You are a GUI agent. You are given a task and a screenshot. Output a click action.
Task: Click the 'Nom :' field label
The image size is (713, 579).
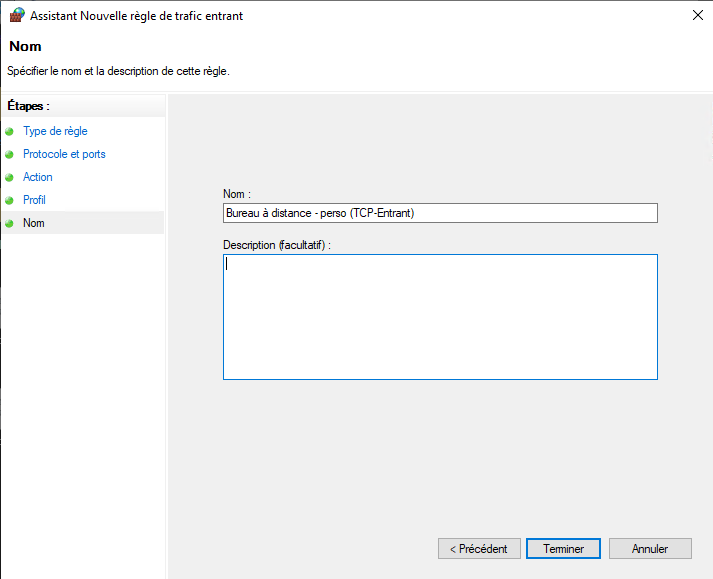click(237, 194)
